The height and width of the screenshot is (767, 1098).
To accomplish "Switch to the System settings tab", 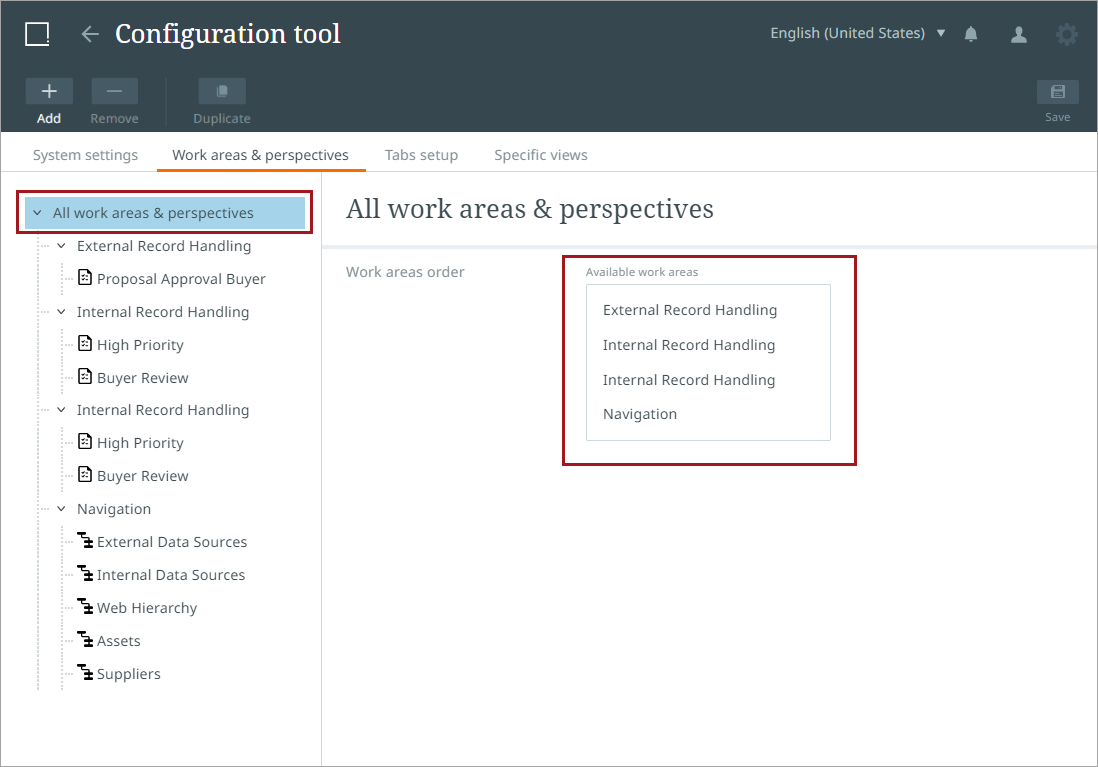I will point(85,155).
